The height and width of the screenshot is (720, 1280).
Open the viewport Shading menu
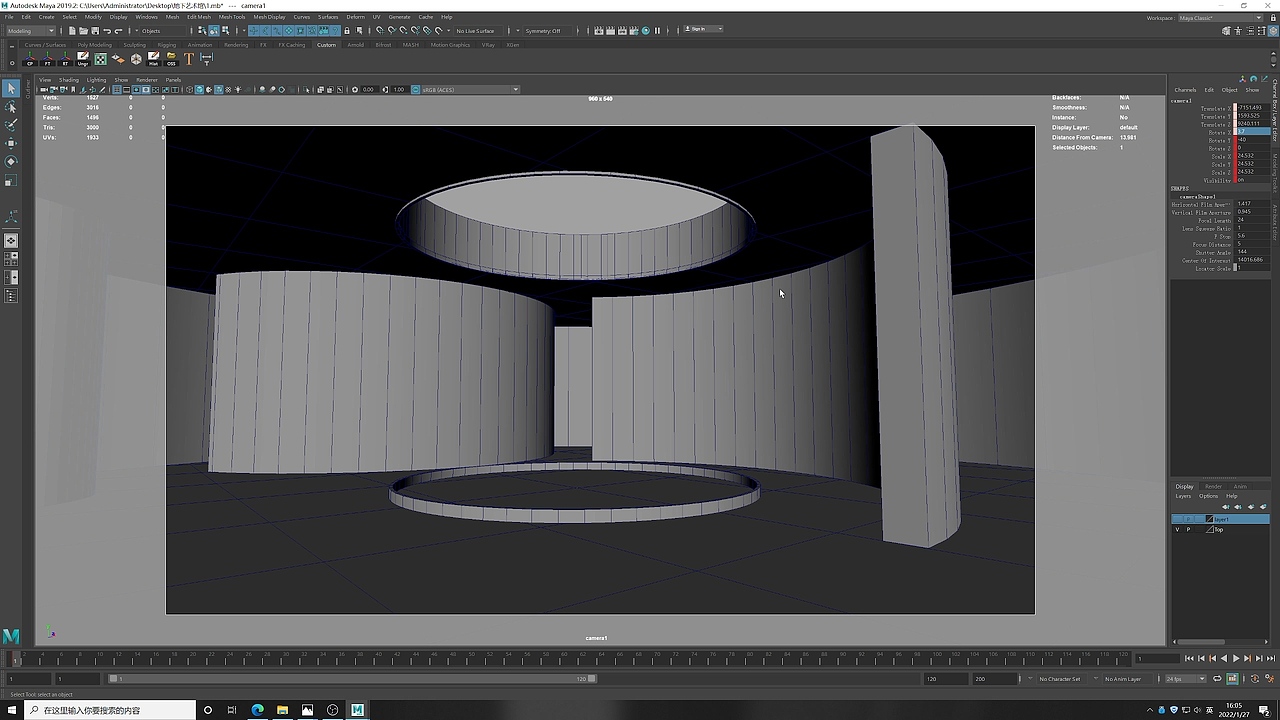click(68, 80)
